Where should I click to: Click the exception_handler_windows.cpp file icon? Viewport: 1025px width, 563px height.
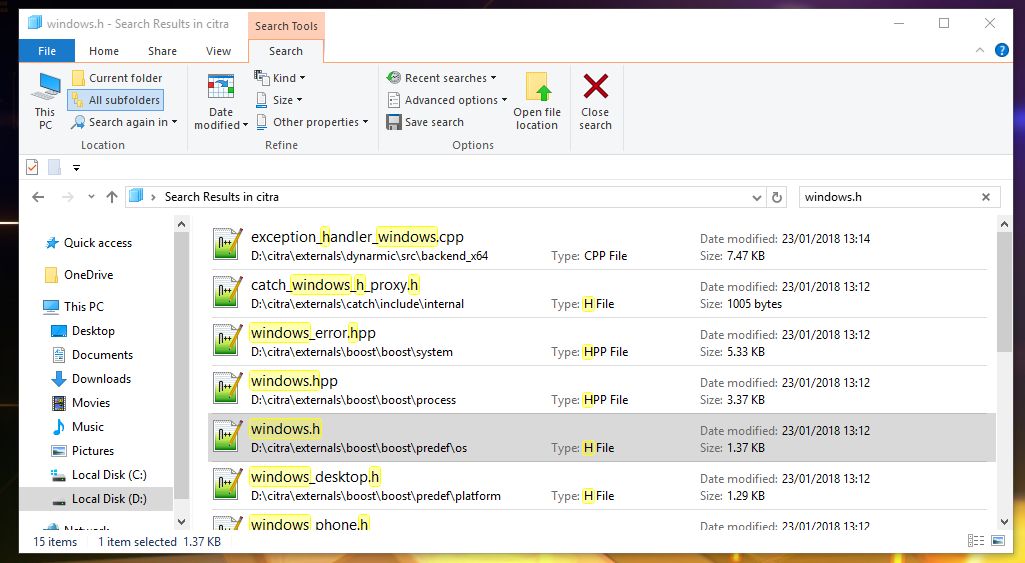coord(228,245)
